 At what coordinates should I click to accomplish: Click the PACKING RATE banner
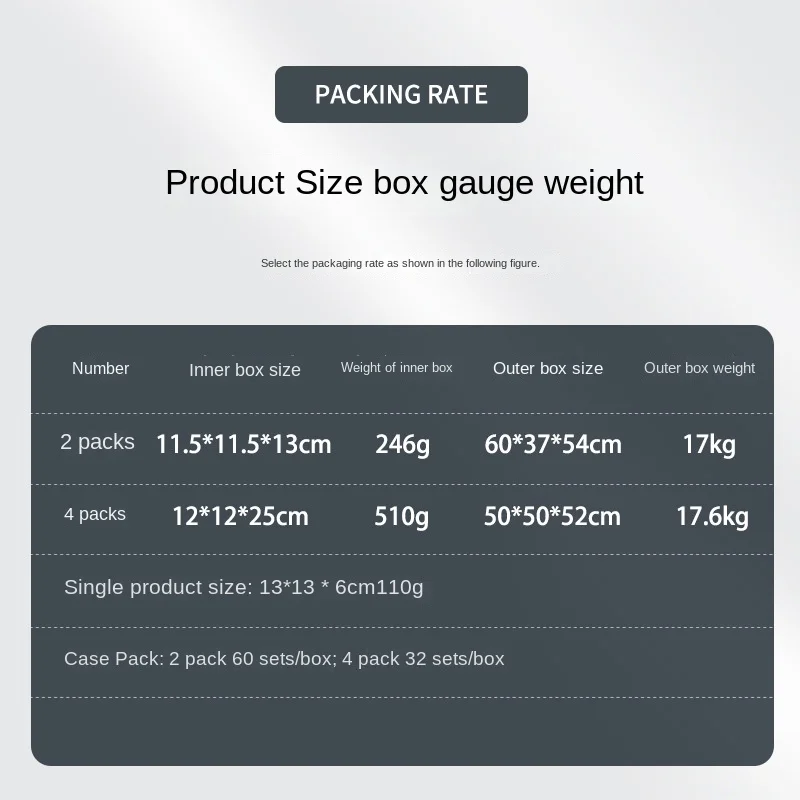pyautogui.click(x=401, y=94)
